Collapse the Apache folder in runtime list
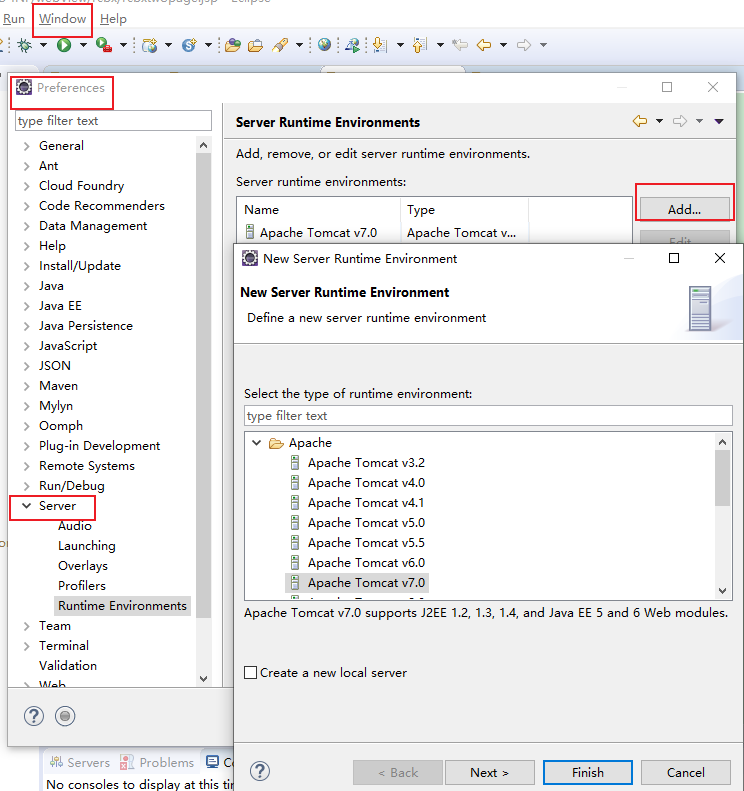 click(x=257, y=442)
